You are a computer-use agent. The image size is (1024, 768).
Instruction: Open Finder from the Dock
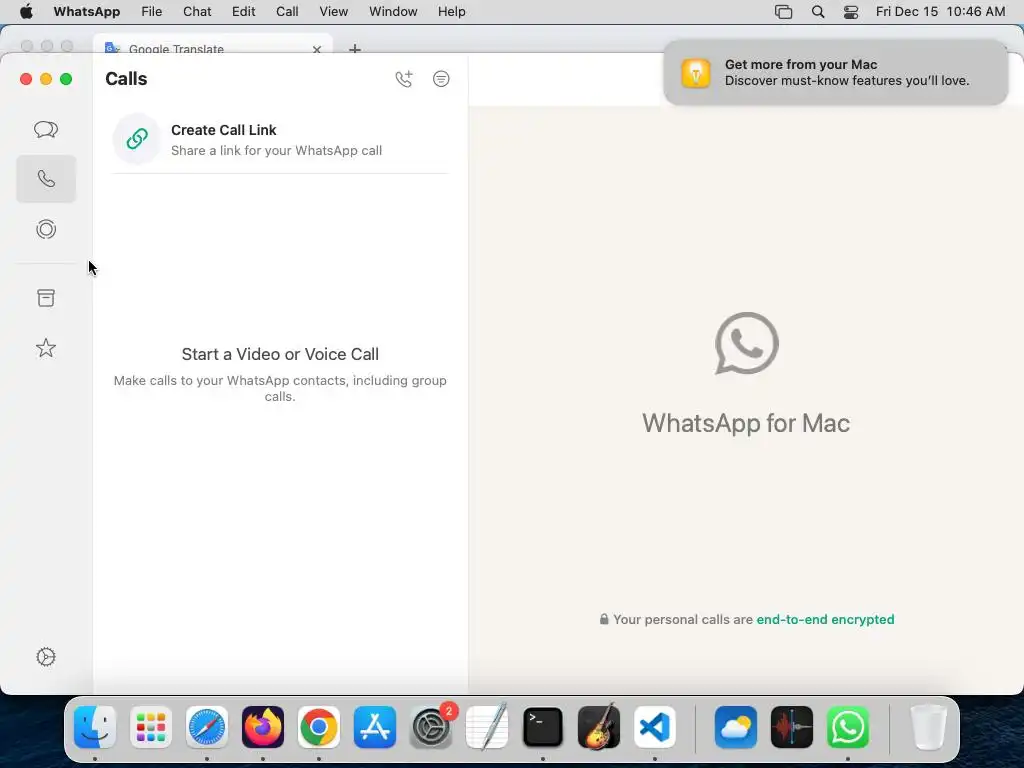click(95, 727)
